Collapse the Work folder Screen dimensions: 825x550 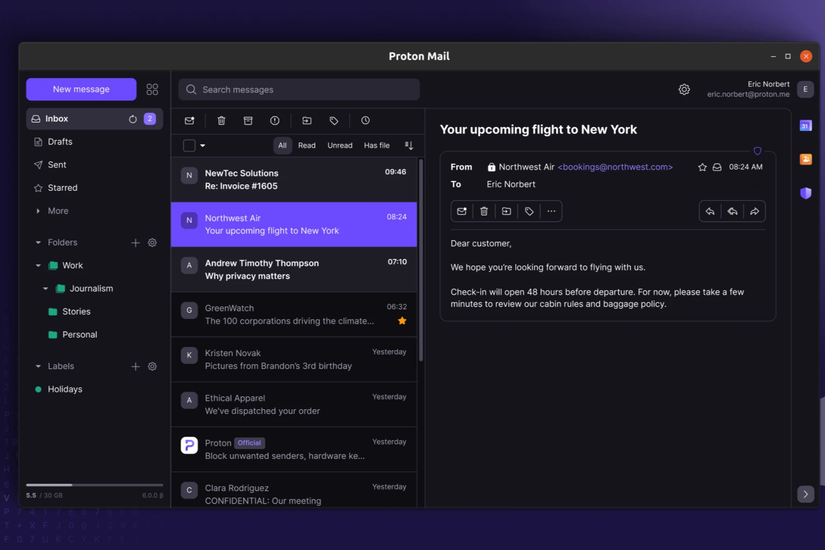[x=38, y=266]
